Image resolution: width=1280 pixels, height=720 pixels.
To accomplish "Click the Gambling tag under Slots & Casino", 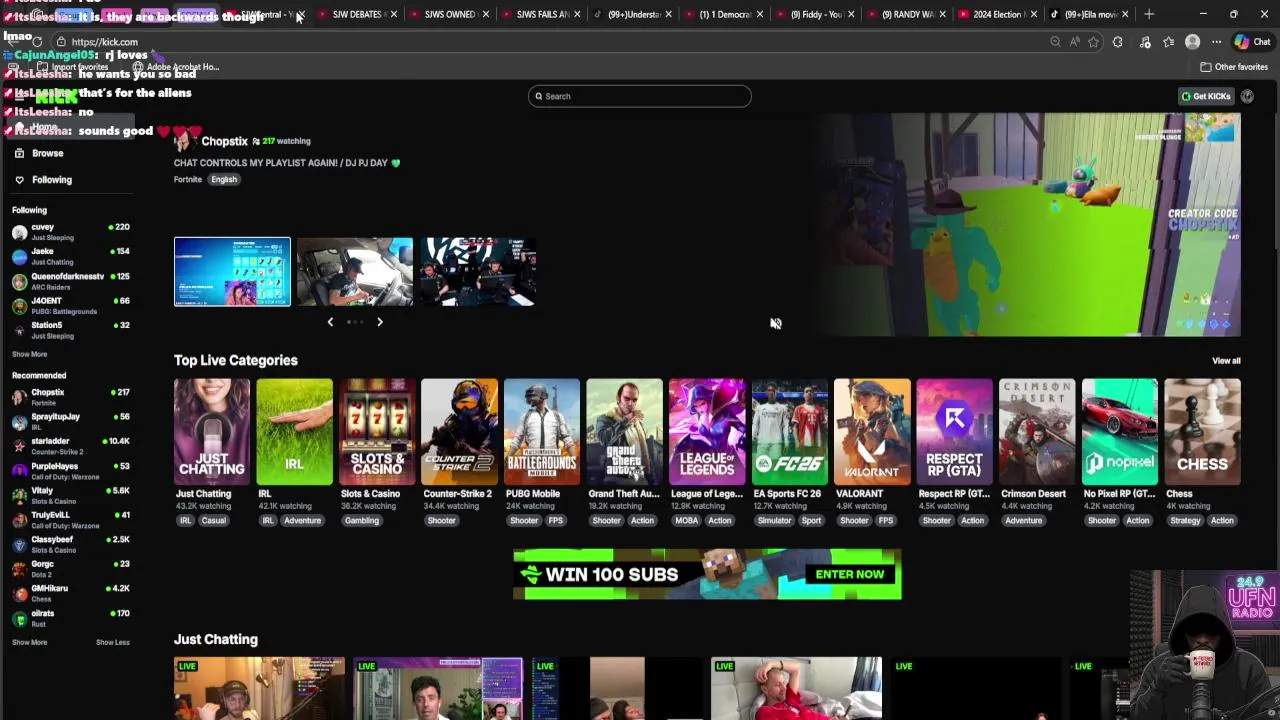I will click(x=362, y=521).
